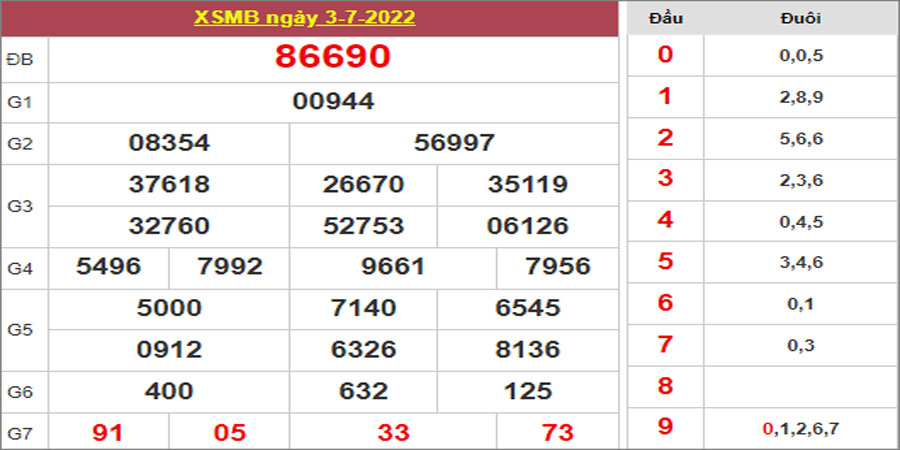Select G6 number 400
The width and height of the screenshot is (900, 450).
tap(169, 391)
